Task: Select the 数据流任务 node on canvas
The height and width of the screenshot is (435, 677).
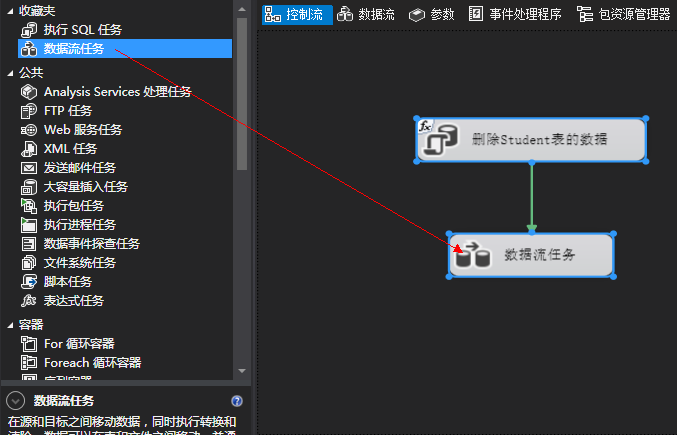Action: coord(531,255)
